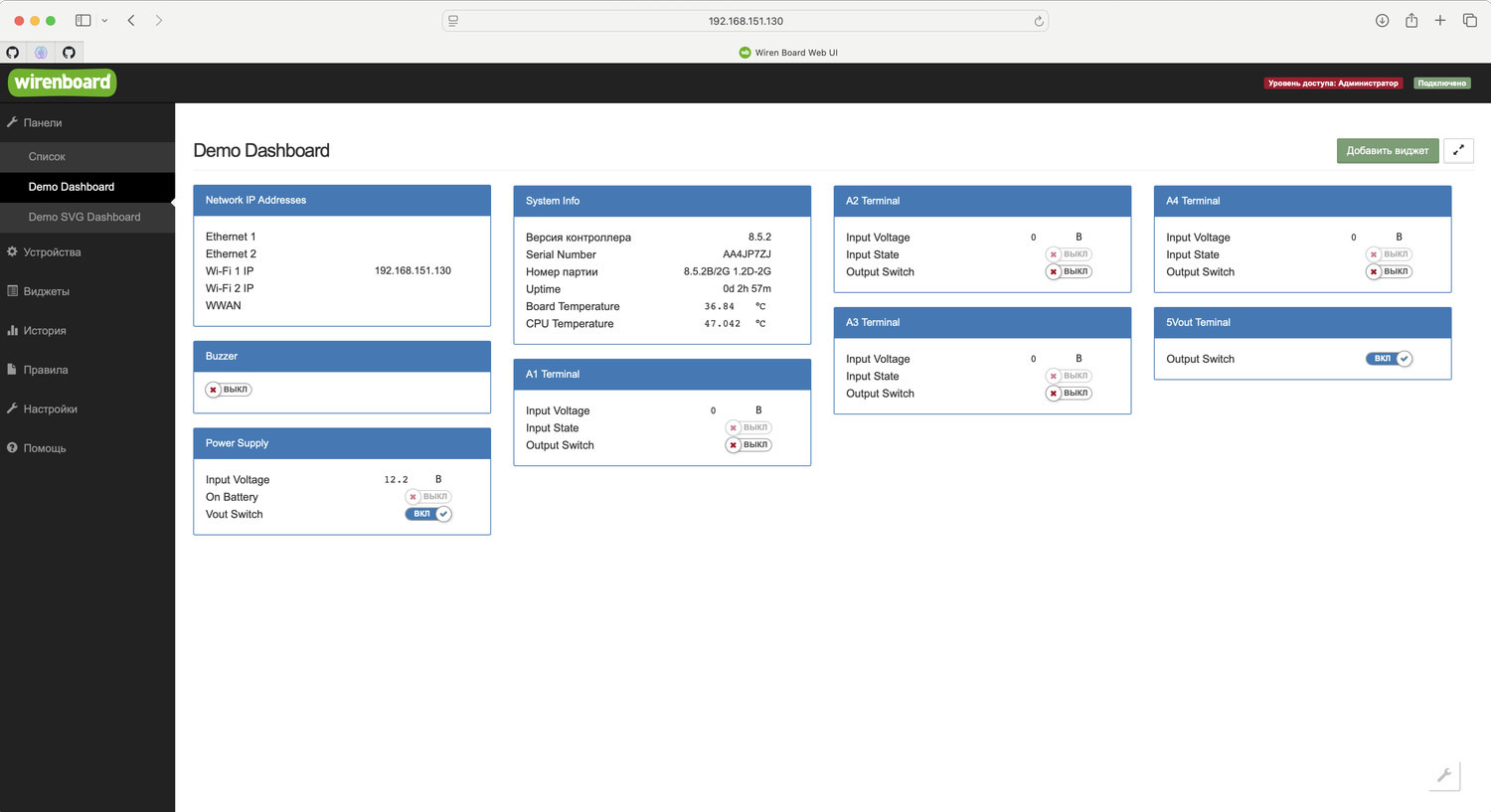Click Safari back arrow
Image resolution: width=1491 pixels, height=812 pixels.
click(131, 21)
